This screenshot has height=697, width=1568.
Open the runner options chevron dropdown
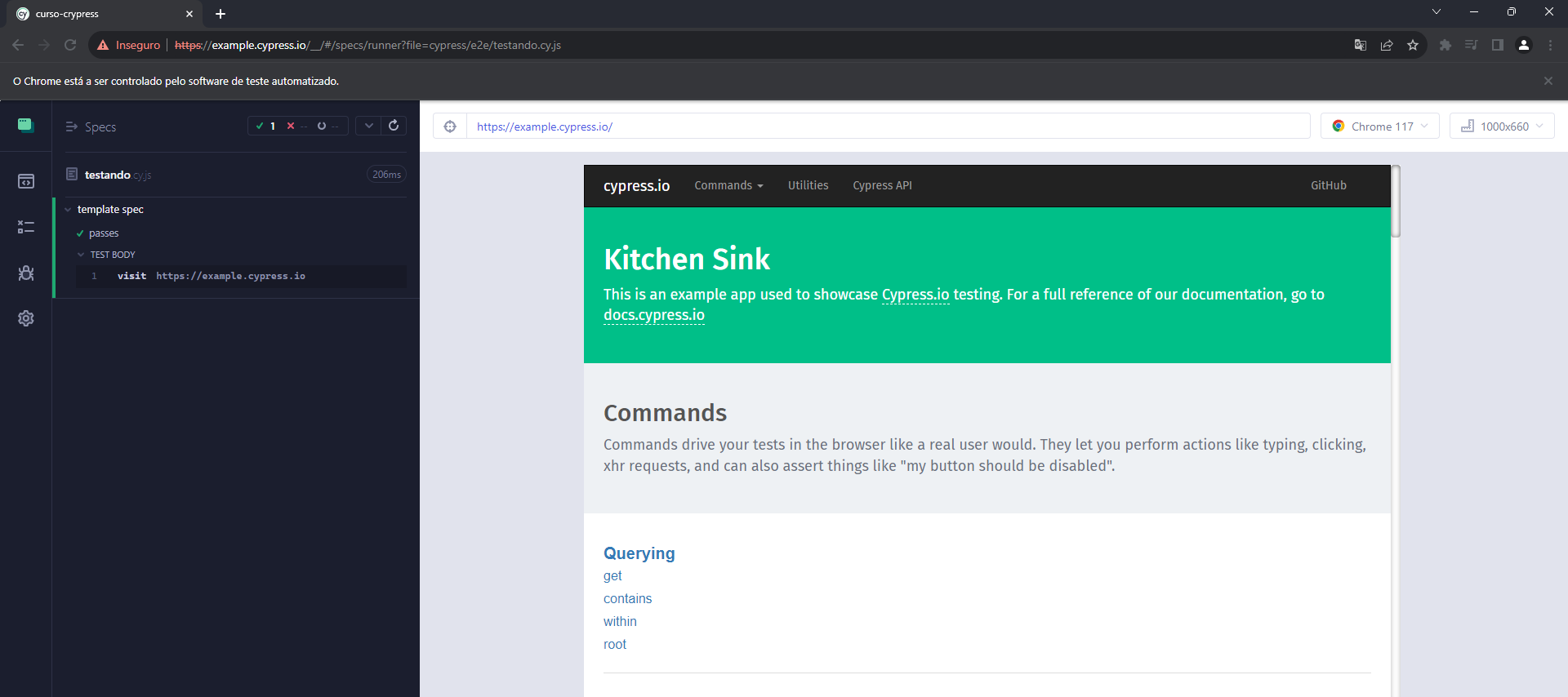pos(369,126)
